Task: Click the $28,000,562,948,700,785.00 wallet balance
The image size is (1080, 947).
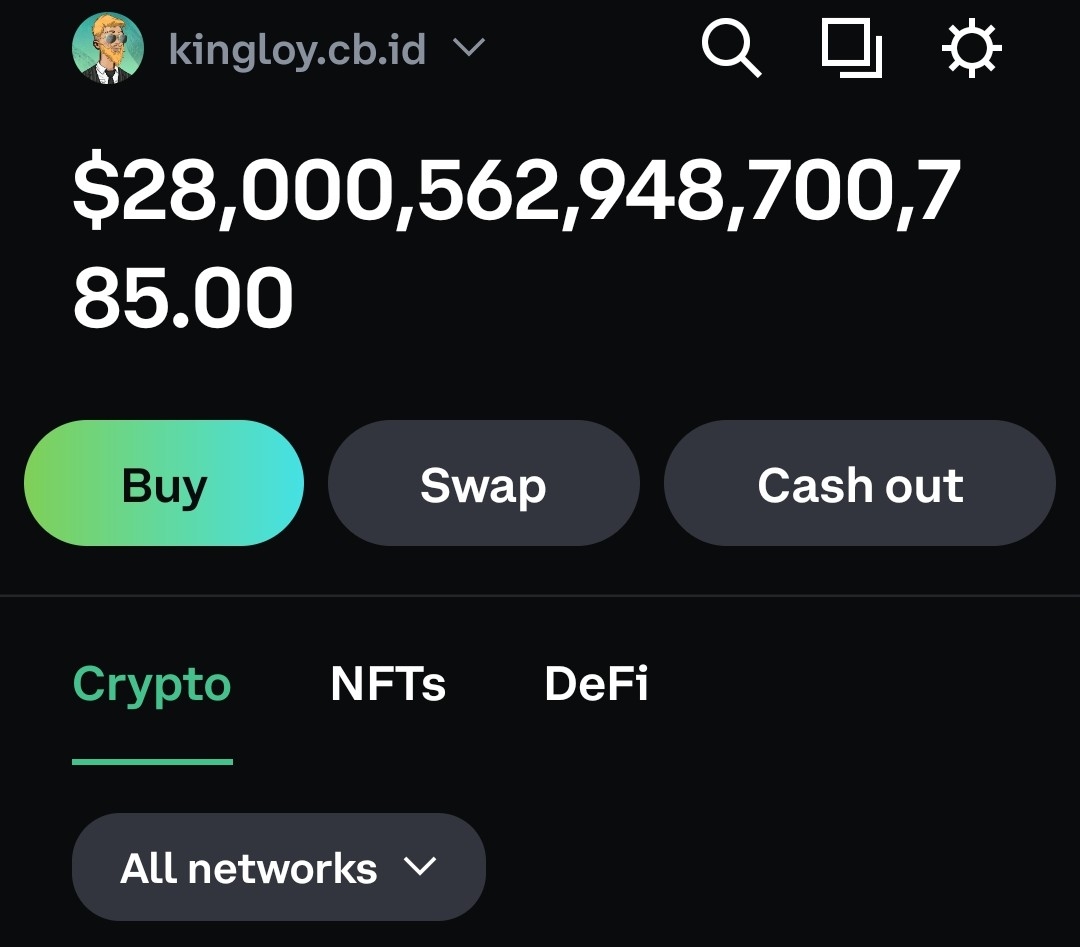Action: [x=517, y=240]
